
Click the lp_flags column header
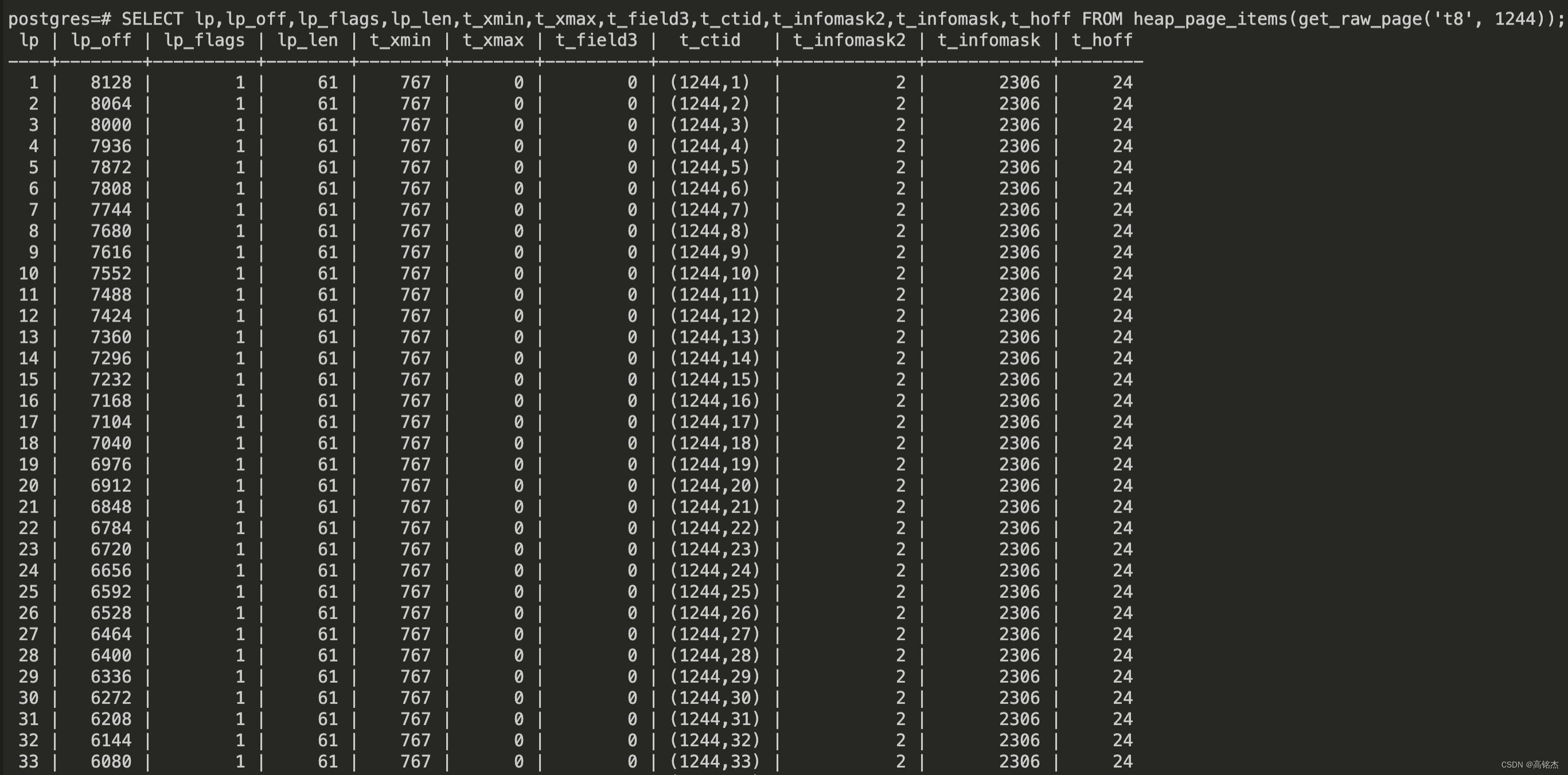(204, 40)
